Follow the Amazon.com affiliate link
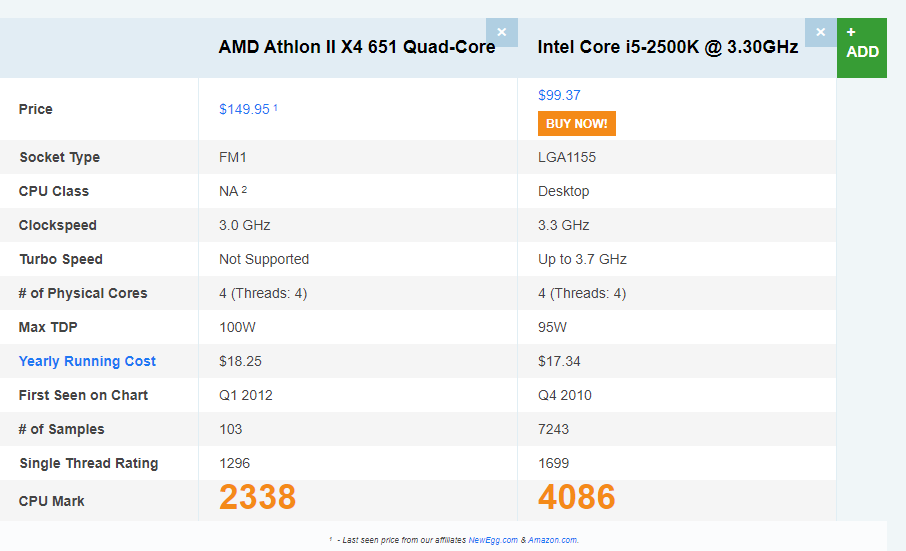Screen dimensions: 906x551 [553, 540]
